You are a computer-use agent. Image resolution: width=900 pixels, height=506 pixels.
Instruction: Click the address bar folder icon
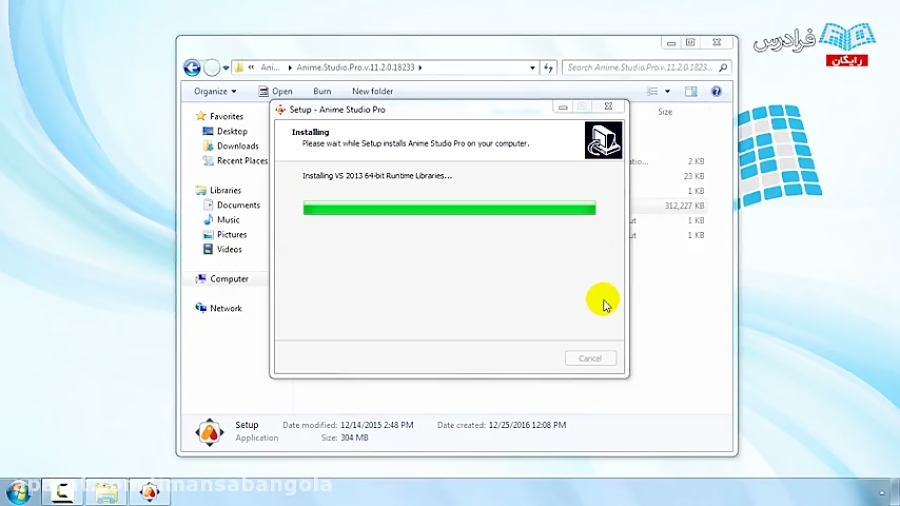click(239, 67)
